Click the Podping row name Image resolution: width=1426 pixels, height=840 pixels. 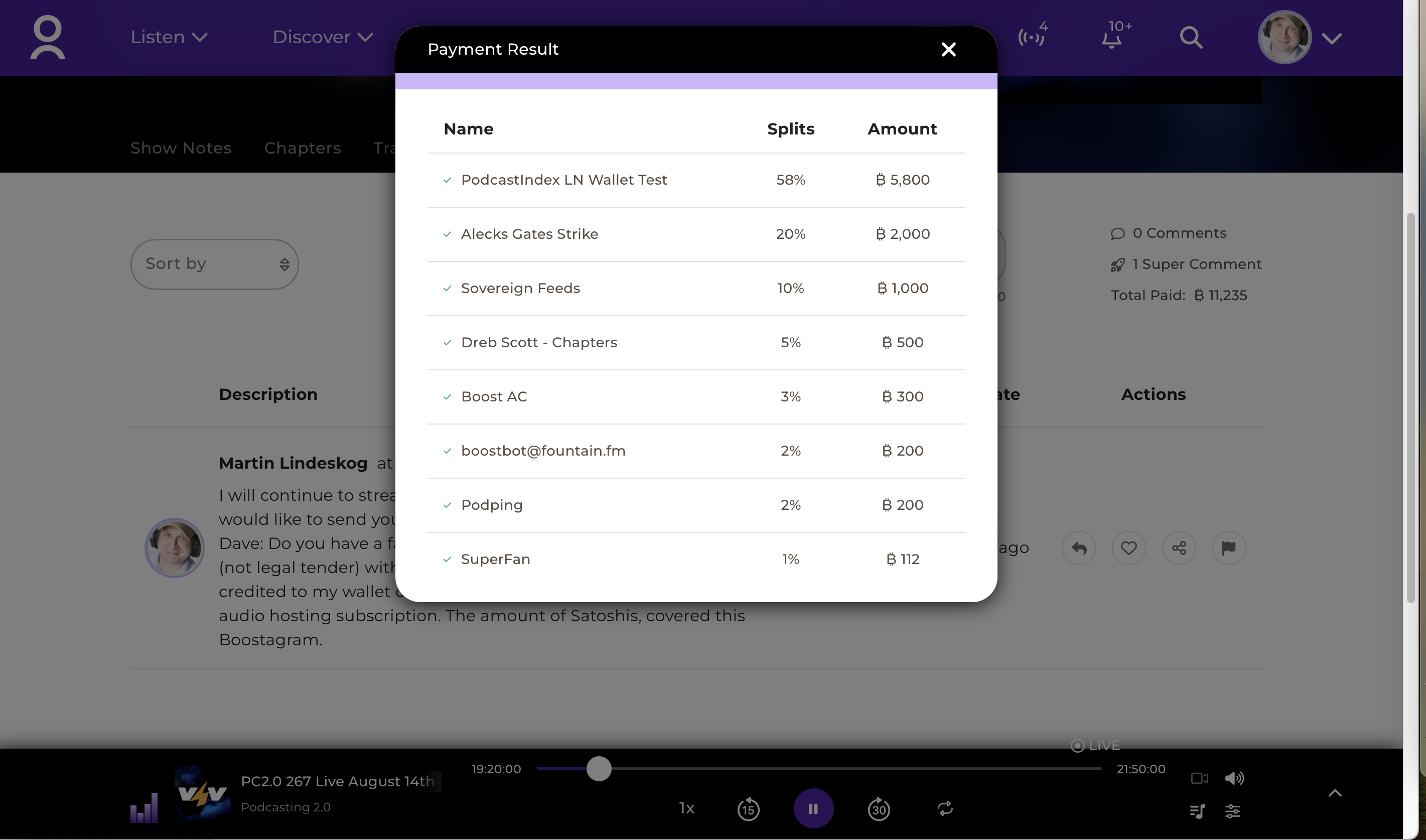(x=492, y=505)
